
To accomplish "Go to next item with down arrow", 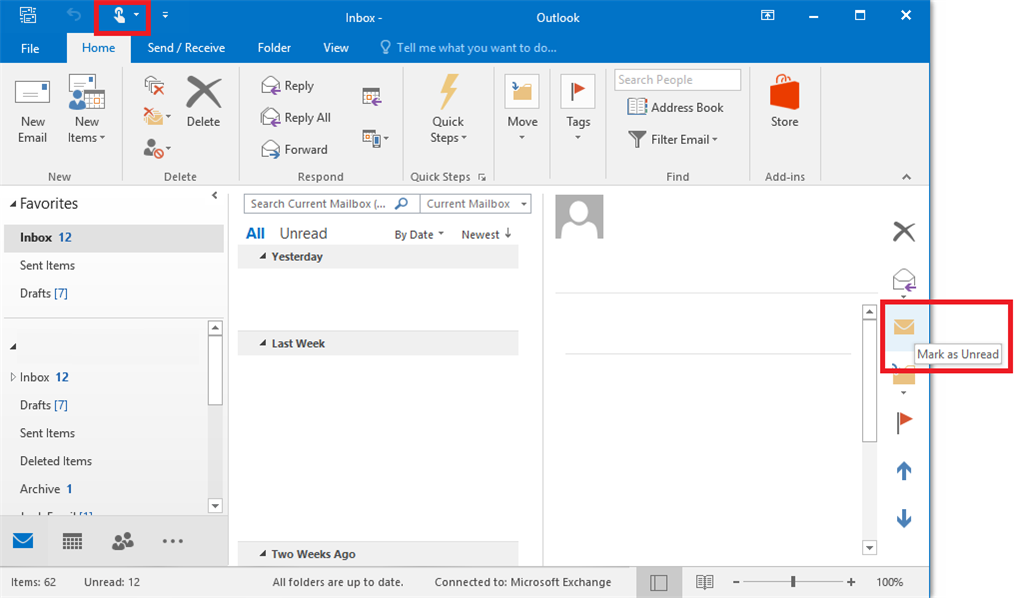I will (904, 518).
